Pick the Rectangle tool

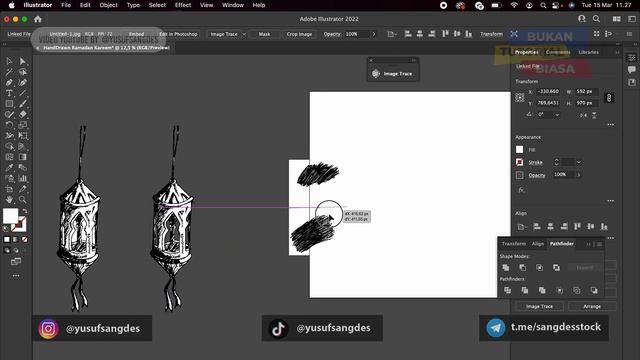[x=9, y=104]
